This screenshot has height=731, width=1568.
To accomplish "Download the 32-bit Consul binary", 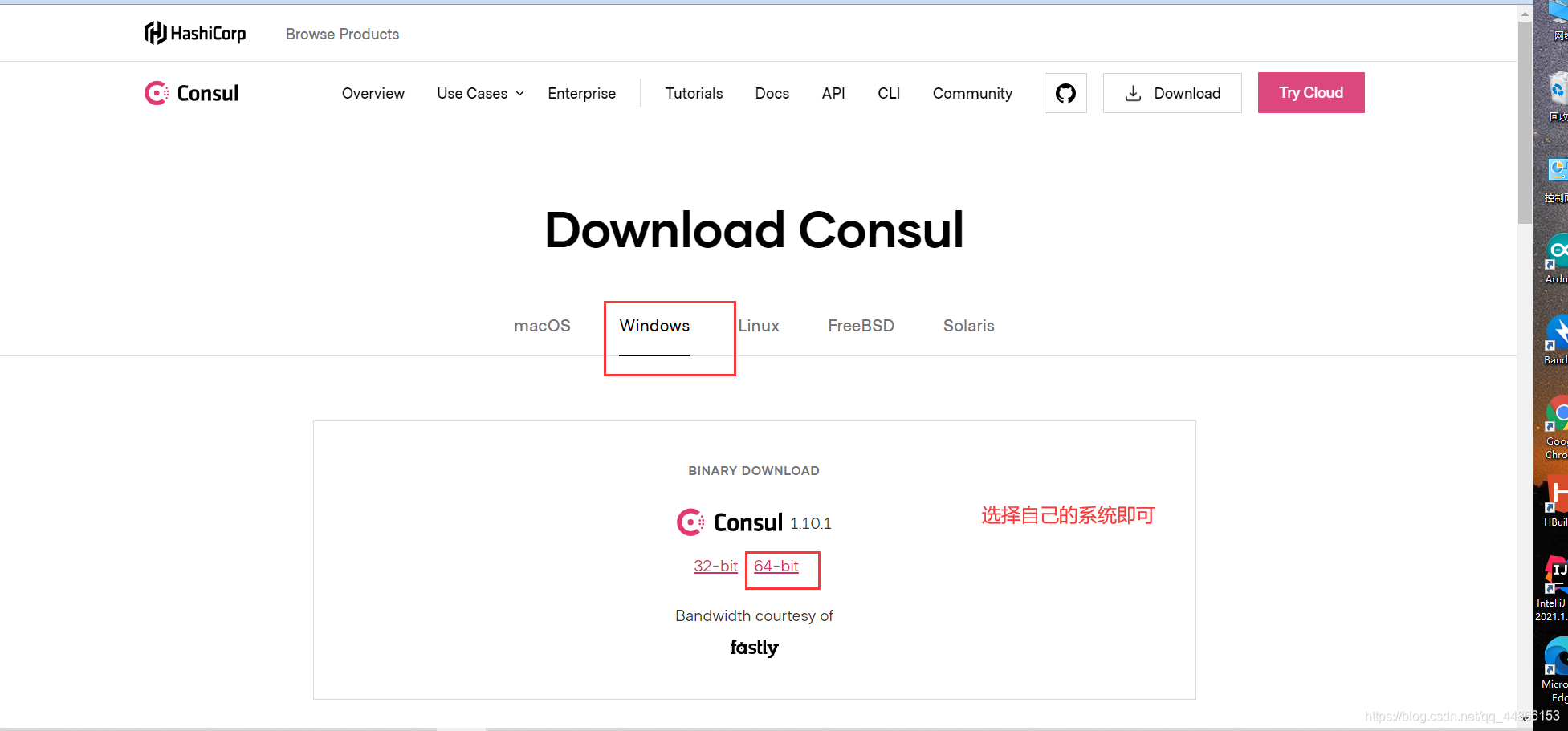I will pos(715,566).
